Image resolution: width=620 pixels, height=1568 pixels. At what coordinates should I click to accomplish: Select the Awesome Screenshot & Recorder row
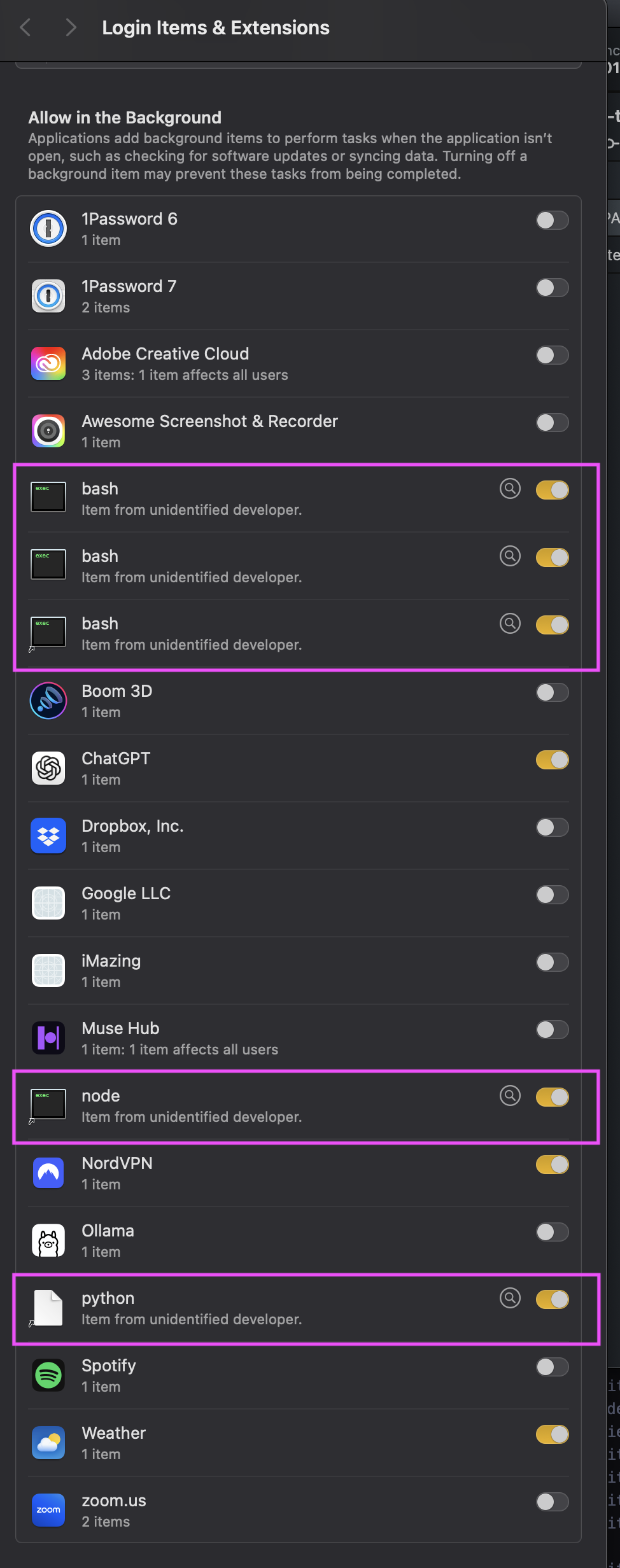tap(299, 431)
